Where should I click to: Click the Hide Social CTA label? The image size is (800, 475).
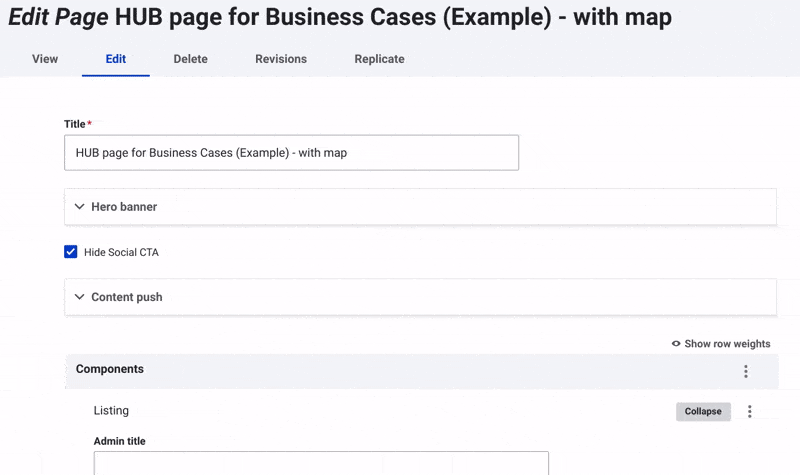(121, 252)
